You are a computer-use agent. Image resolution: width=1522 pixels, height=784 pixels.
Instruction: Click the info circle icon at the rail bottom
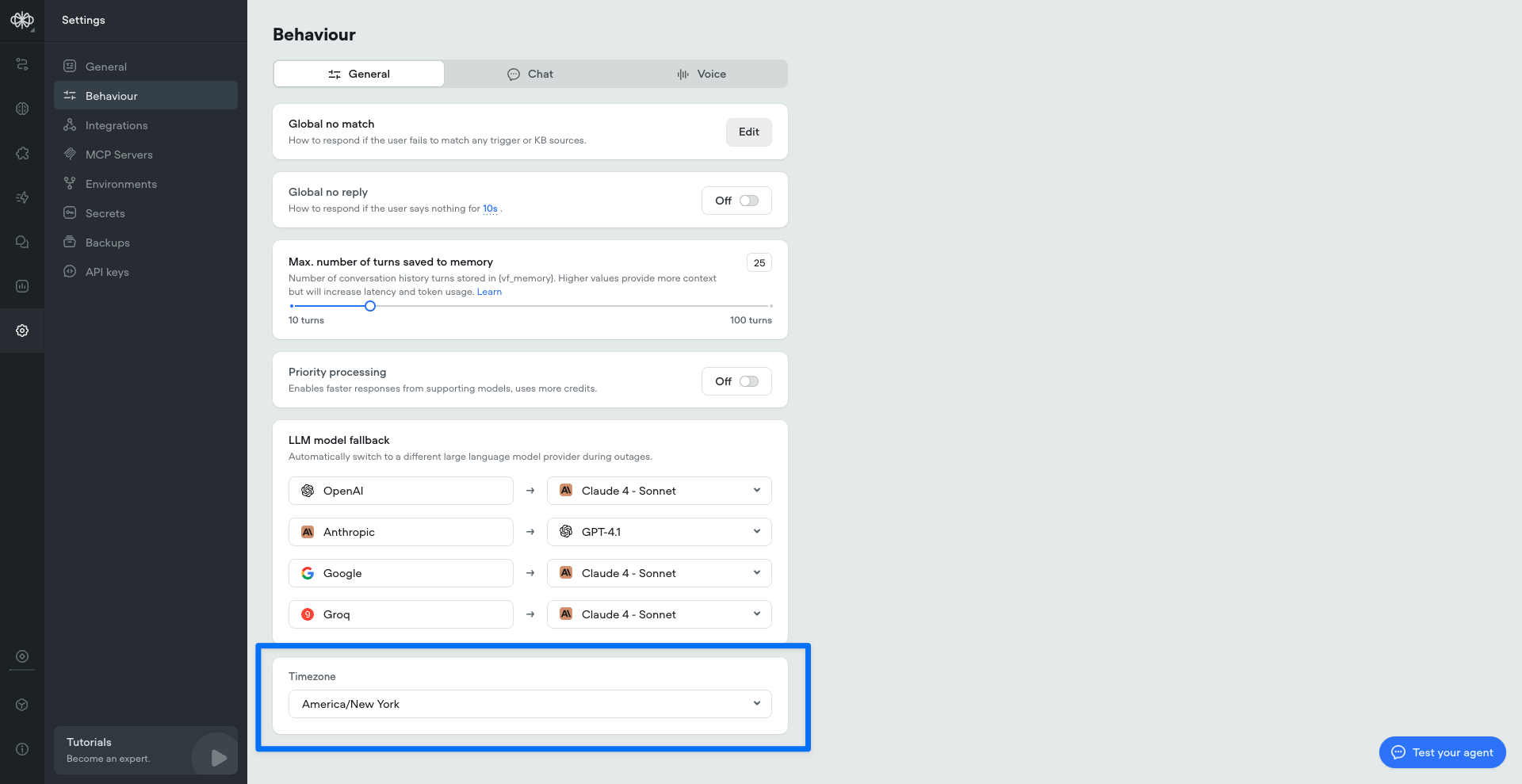(22, 749)
